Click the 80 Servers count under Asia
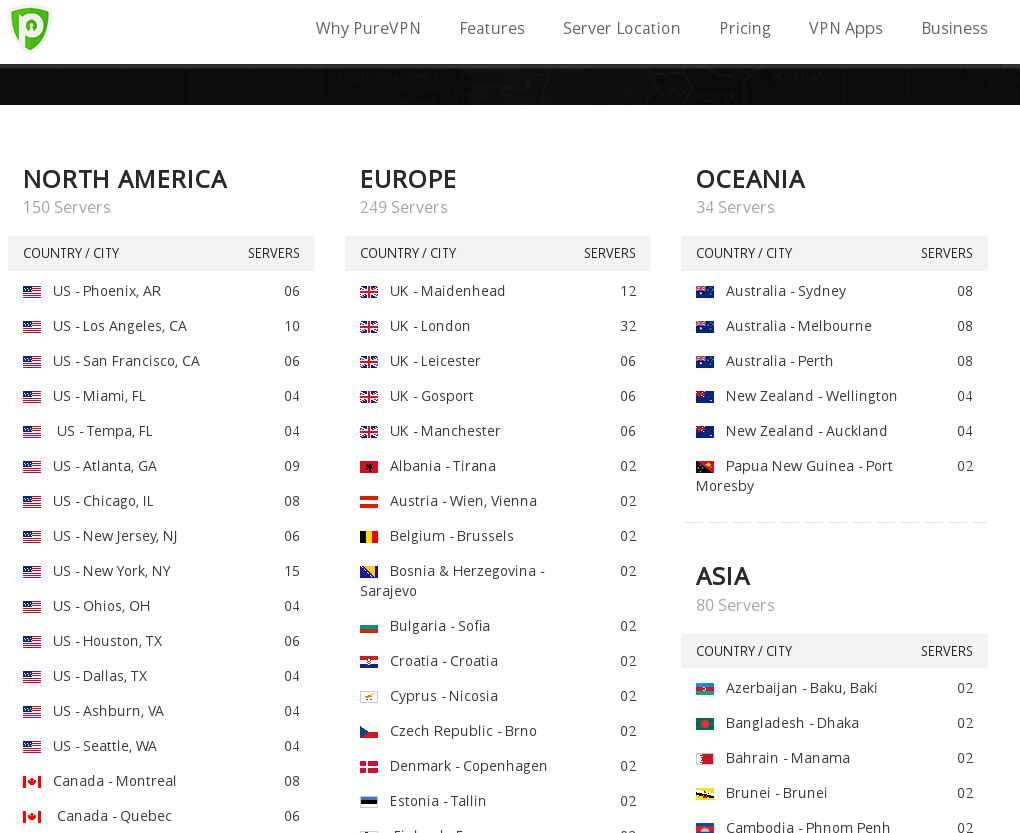The image size is (1020, 833). pos(736,605)
